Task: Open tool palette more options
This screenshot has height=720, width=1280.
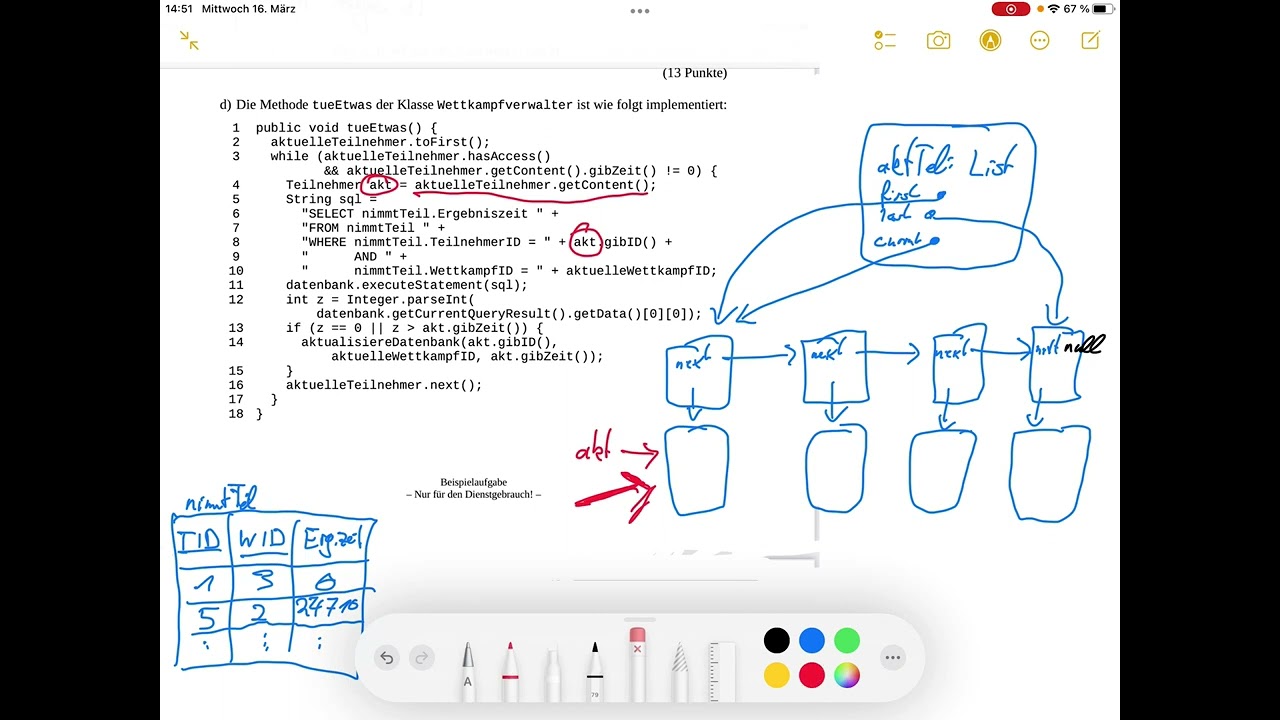Action: tap(893, 657)
